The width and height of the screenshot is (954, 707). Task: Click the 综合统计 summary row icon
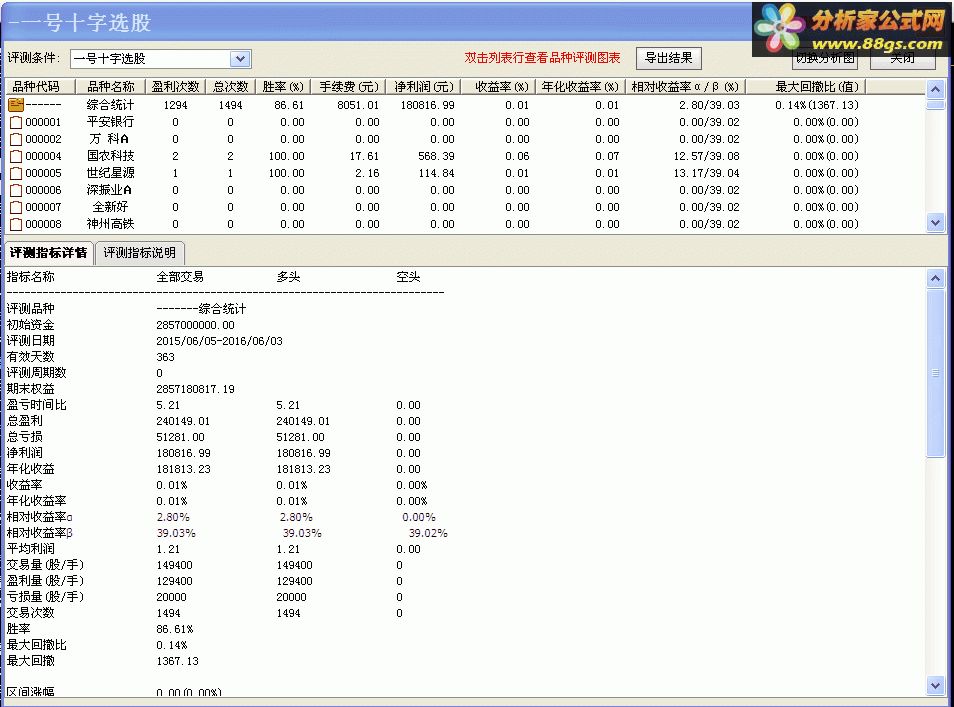click(16, 105)
